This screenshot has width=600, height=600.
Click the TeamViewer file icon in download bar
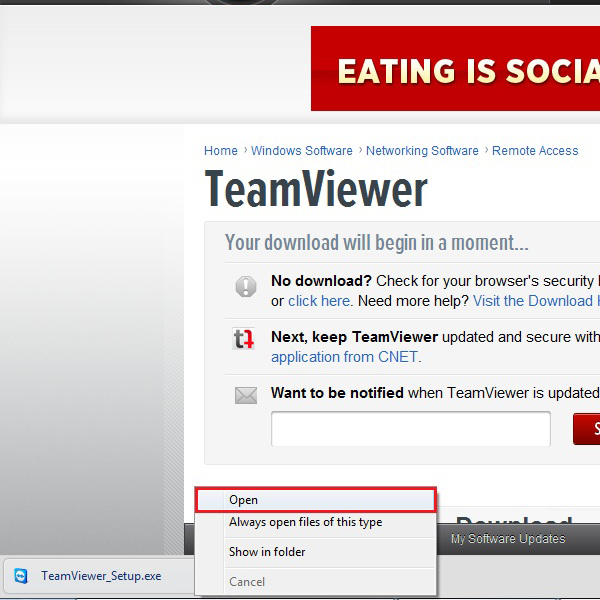click(x=21, y=576)
